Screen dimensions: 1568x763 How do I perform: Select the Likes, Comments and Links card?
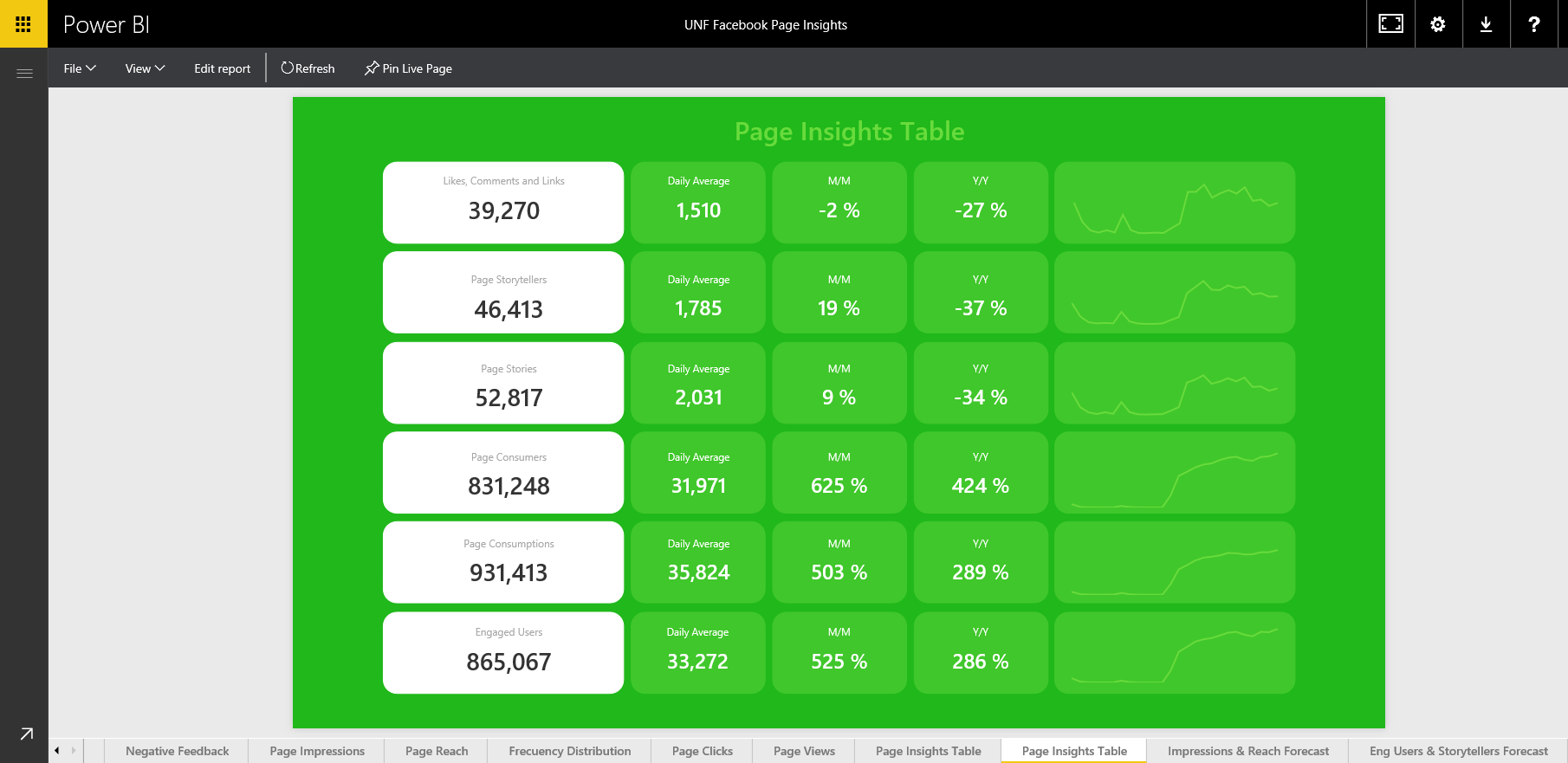point(503,203)
